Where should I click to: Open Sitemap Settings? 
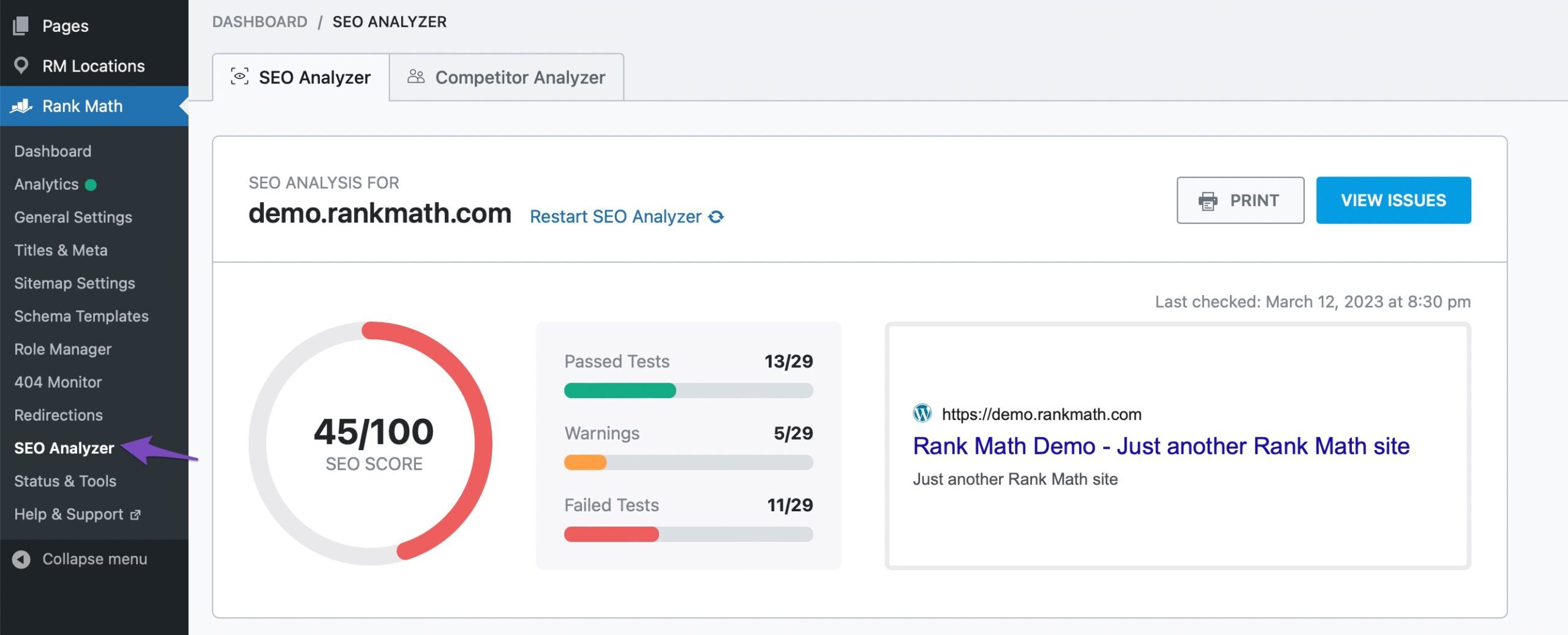click(x=75, y=284)
